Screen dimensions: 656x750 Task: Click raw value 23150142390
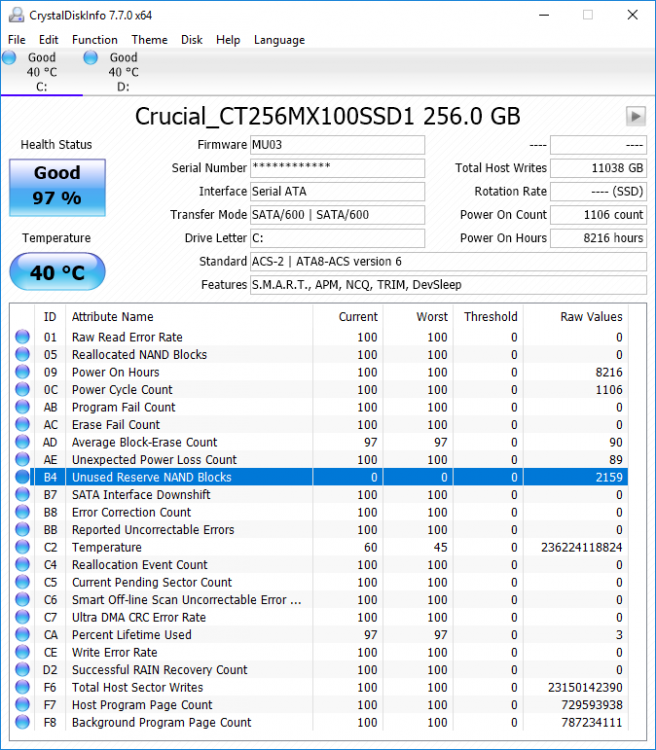pos(585,687)
